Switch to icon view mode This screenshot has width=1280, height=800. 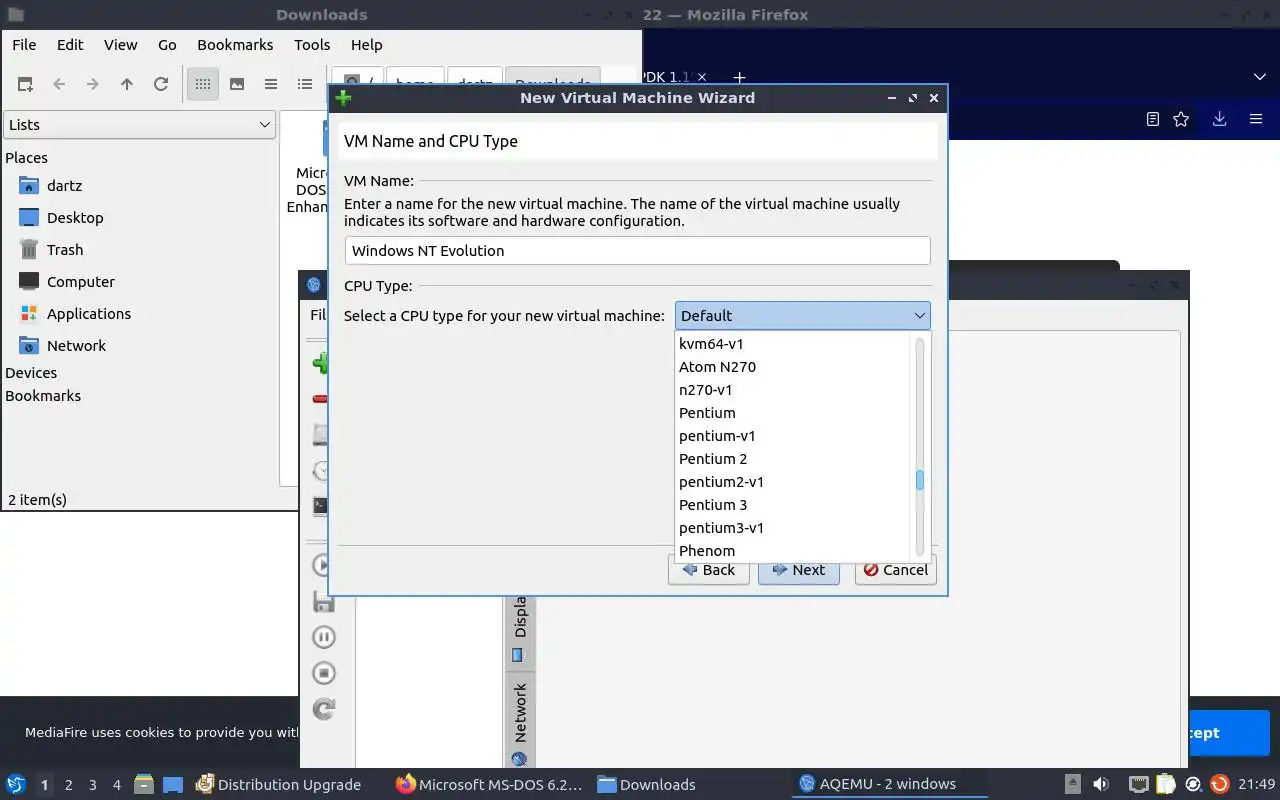203,84
